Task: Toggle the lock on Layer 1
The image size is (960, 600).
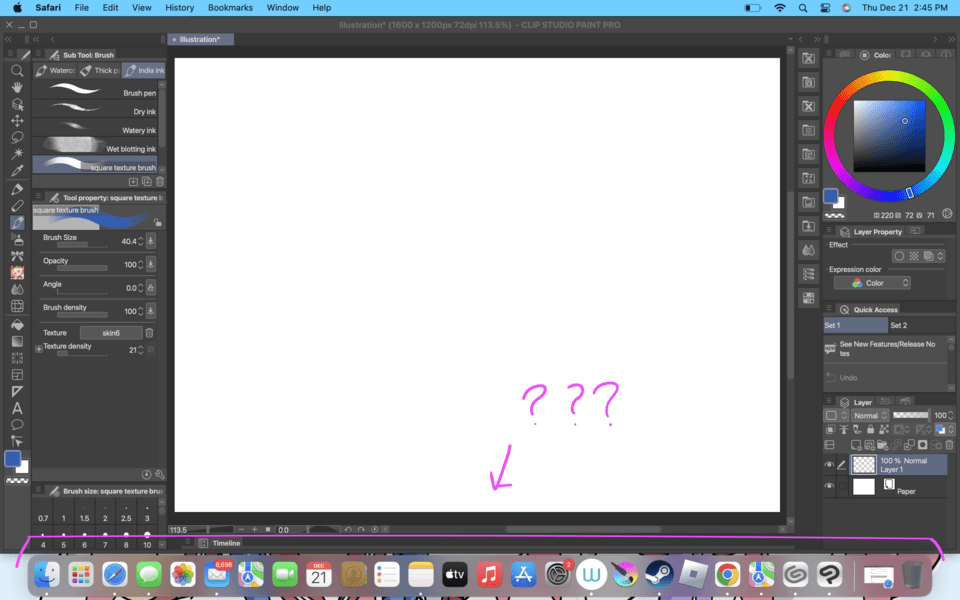Action: (870, 429)
